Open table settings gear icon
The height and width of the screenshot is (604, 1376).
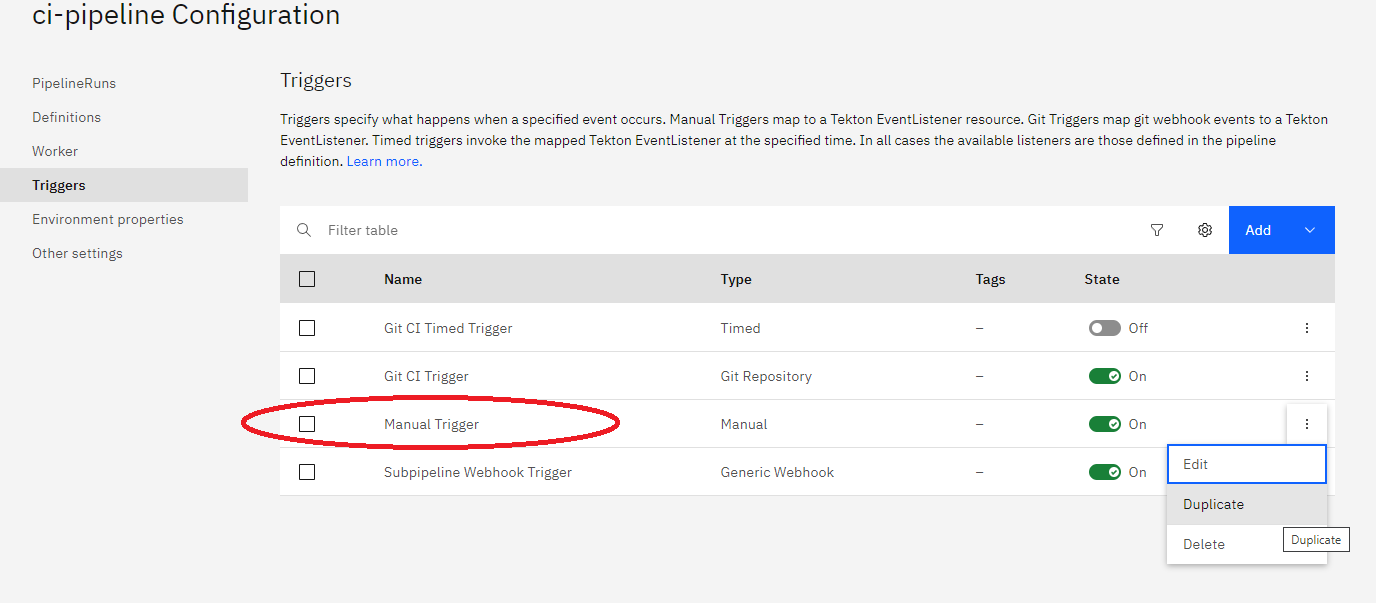click(1205, 230)
